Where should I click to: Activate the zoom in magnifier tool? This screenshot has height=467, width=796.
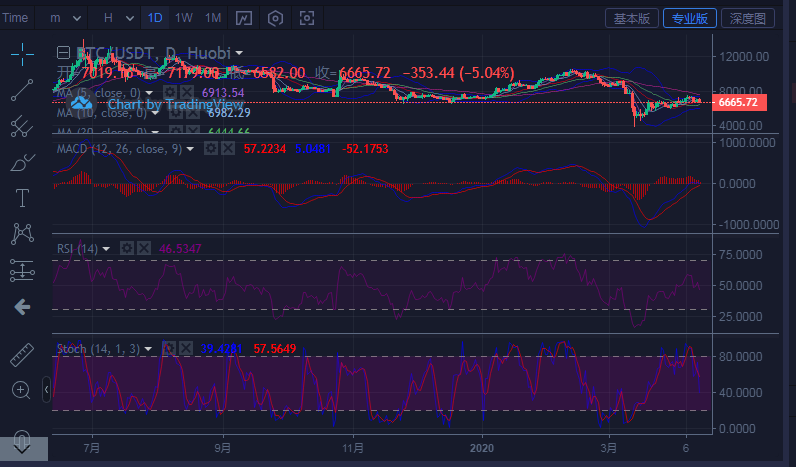[x=21, y=390]
